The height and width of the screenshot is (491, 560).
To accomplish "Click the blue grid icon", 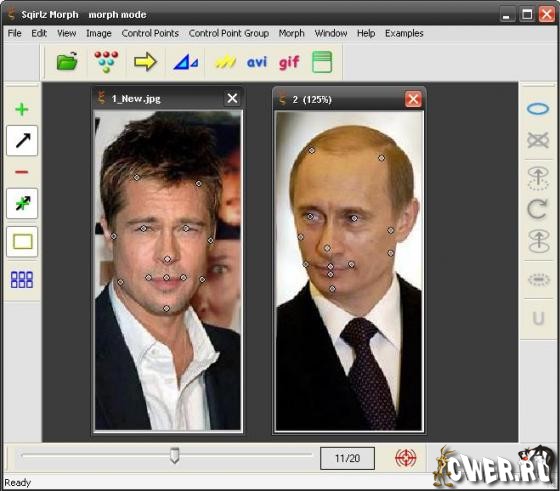I will coord(22,280).
